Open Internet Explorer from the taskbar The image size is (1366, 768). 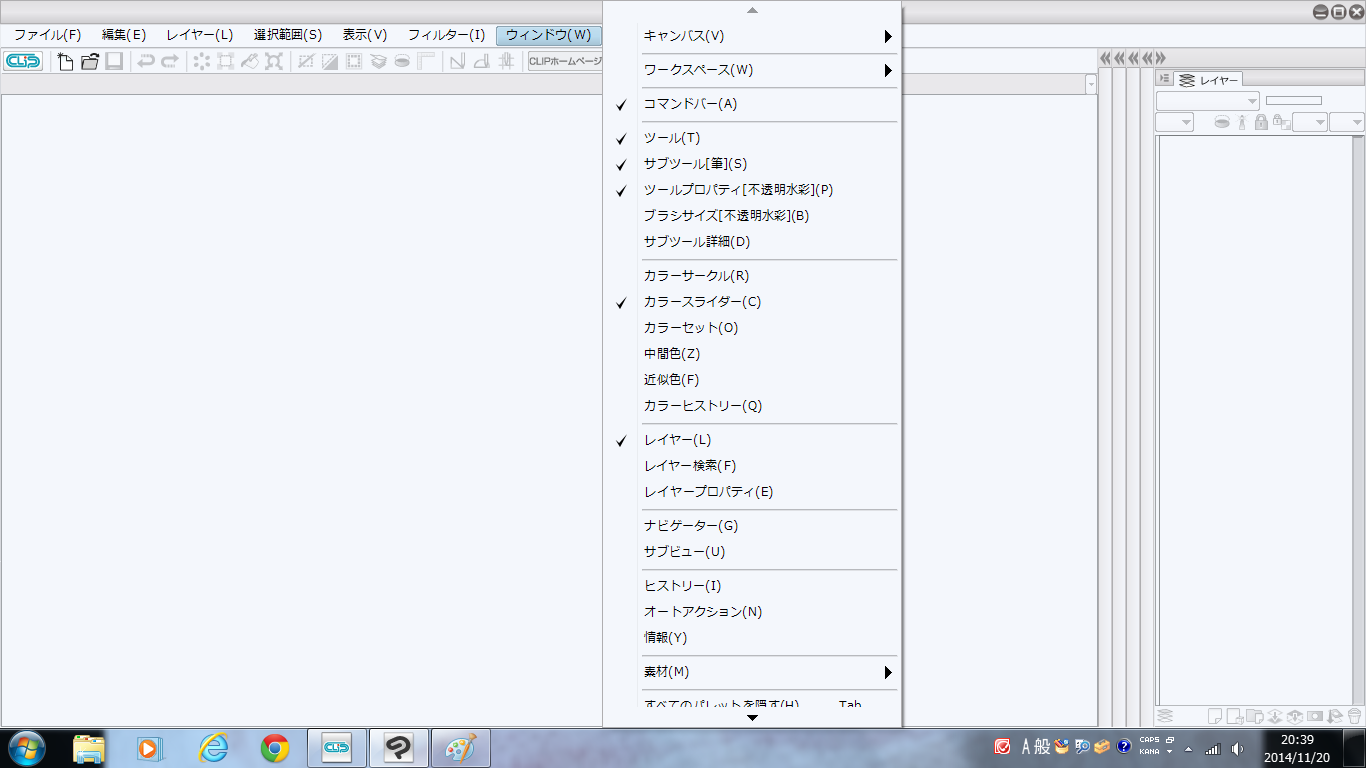pos(213,747)
